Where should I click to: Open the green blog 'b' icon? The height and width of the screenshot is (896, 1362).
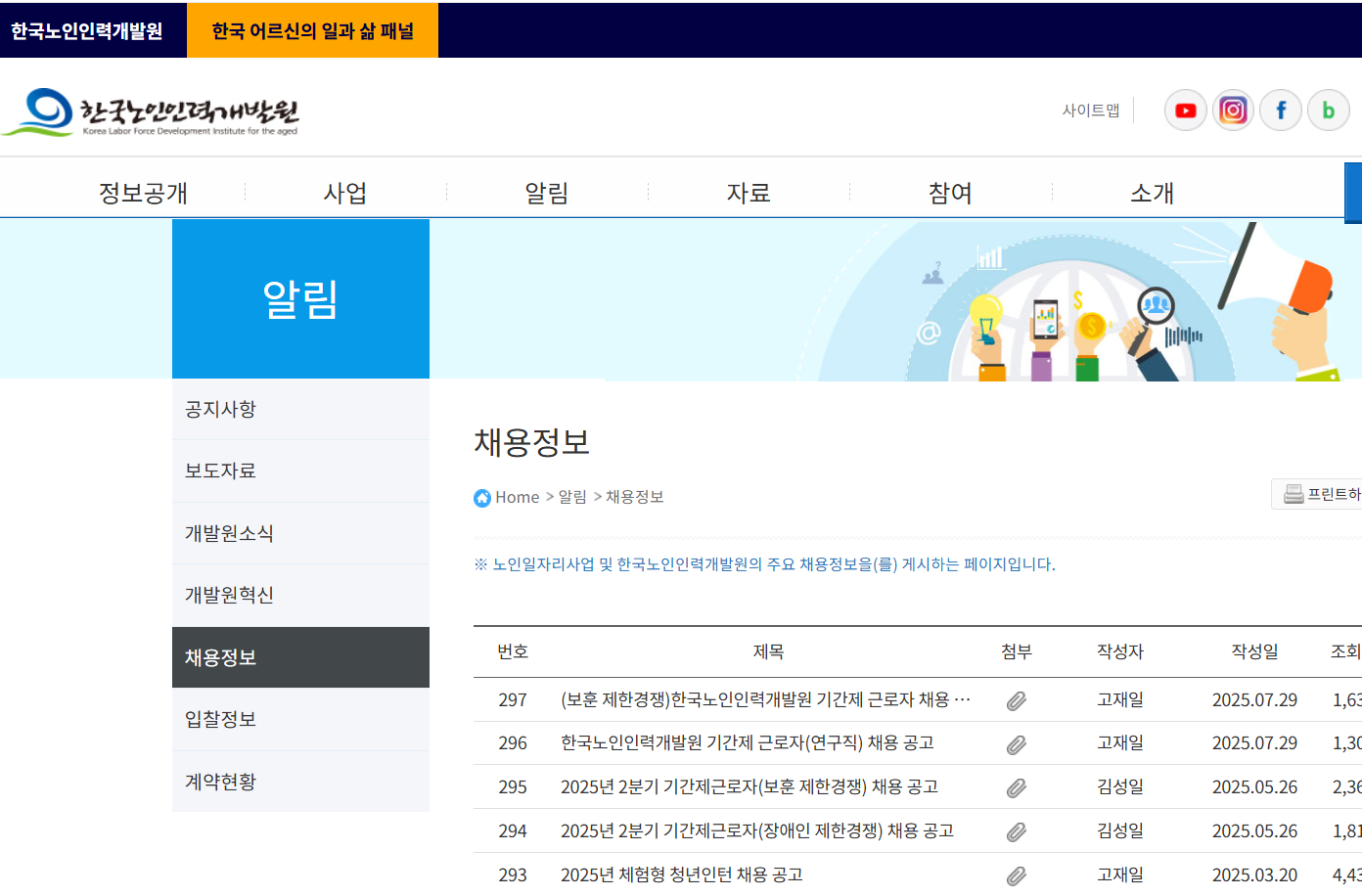1329,110
